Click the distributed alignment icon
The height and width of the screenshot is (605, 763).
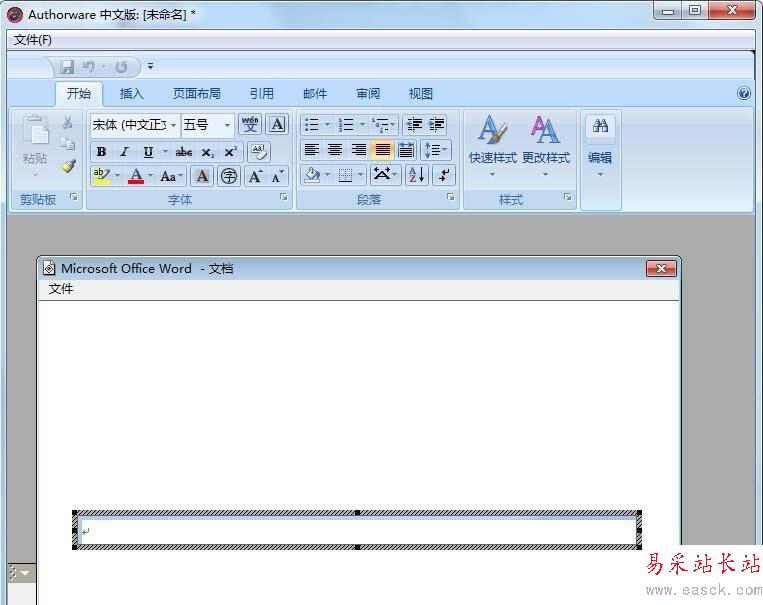pyautogui.click(x=406, y=150)
